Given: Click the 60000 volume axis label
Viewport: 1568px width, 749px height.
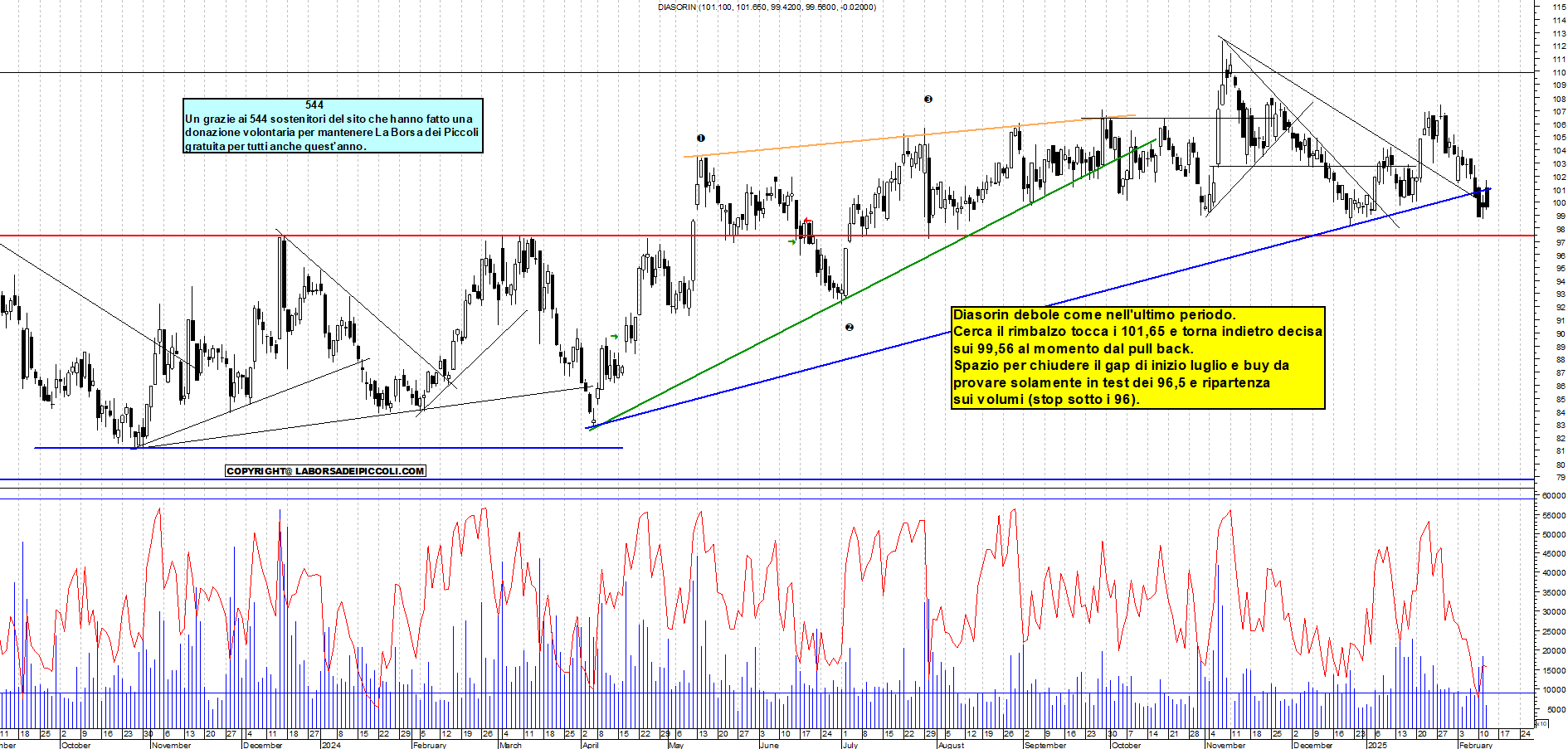Looking at the screenshot, I should (1554, 495).
